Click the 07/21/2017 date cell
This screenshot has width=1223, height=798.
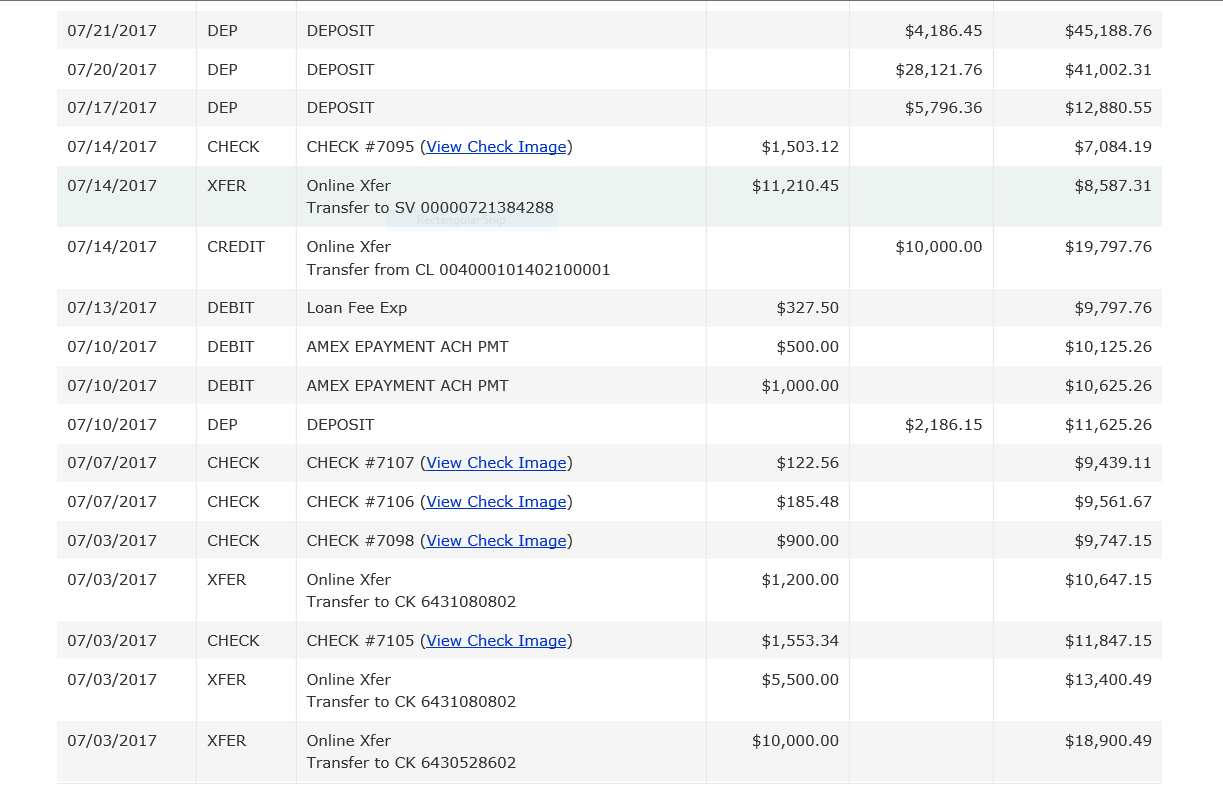(x=112, y=31)
